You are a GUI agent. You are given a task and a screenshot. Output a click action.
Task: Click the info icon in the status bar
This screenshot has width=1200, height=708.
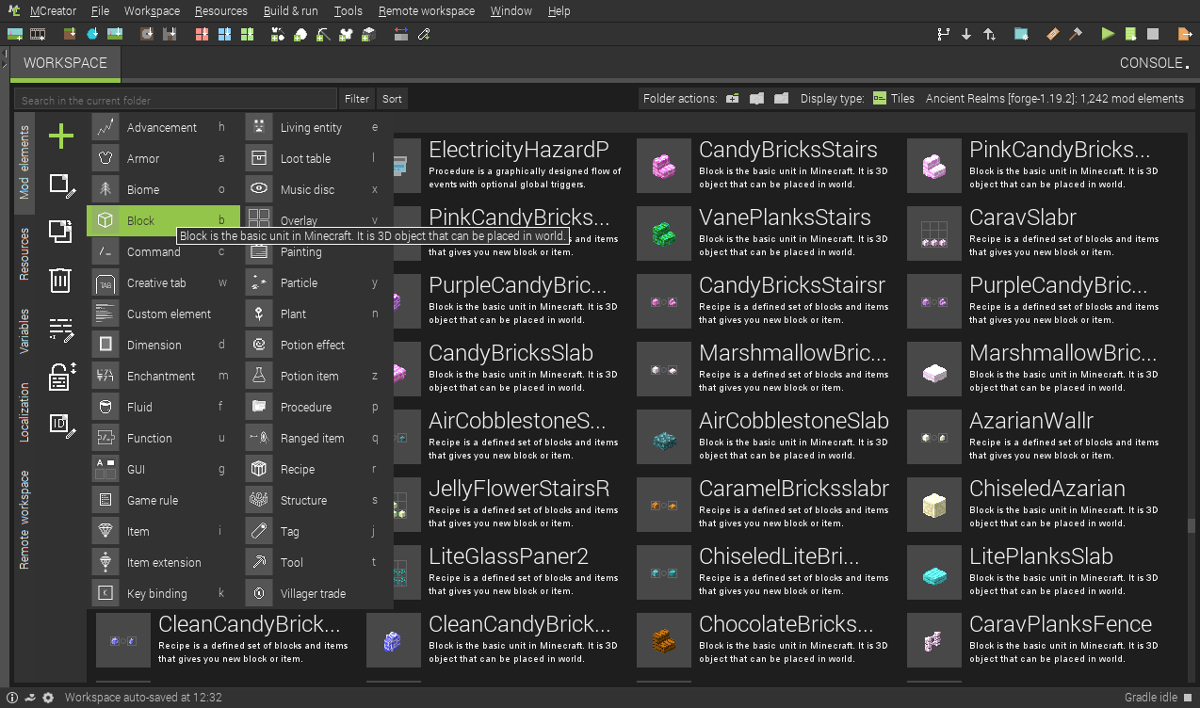[12, 697]
